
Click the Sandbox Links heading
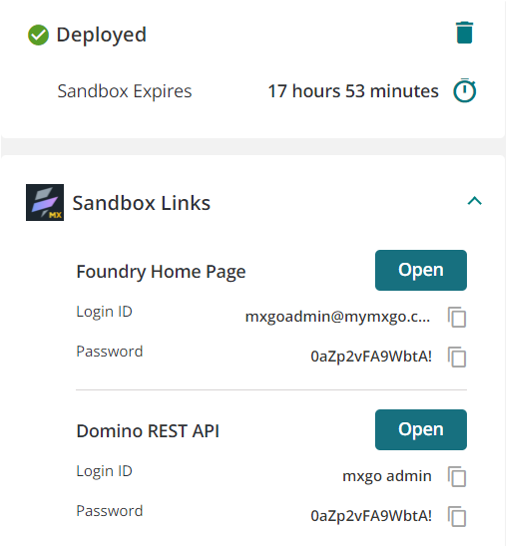click(x=141, y=203)
